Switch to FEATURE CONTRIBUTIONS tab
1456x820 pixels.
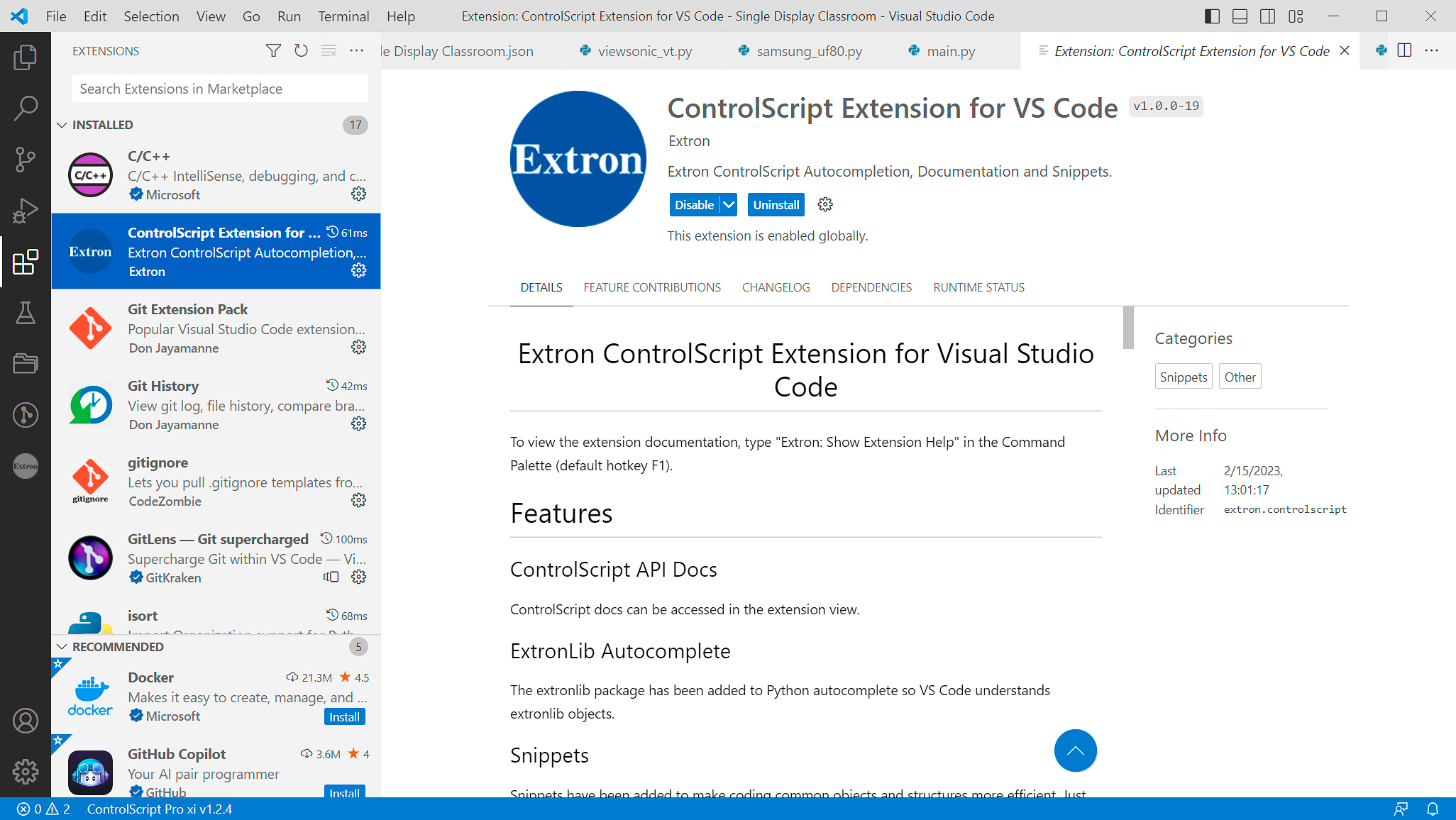point(652,288)
